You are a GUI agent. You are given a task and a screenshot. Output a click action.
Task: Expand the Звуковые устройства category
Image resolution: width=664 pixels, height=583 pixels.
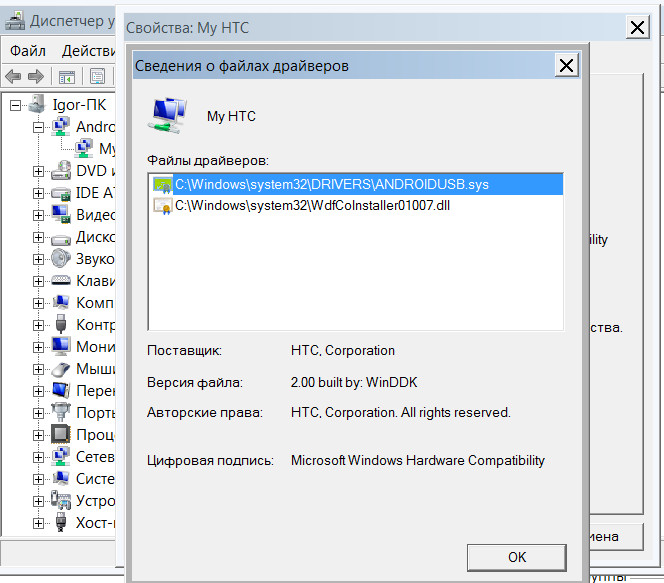tap(38, 259)
